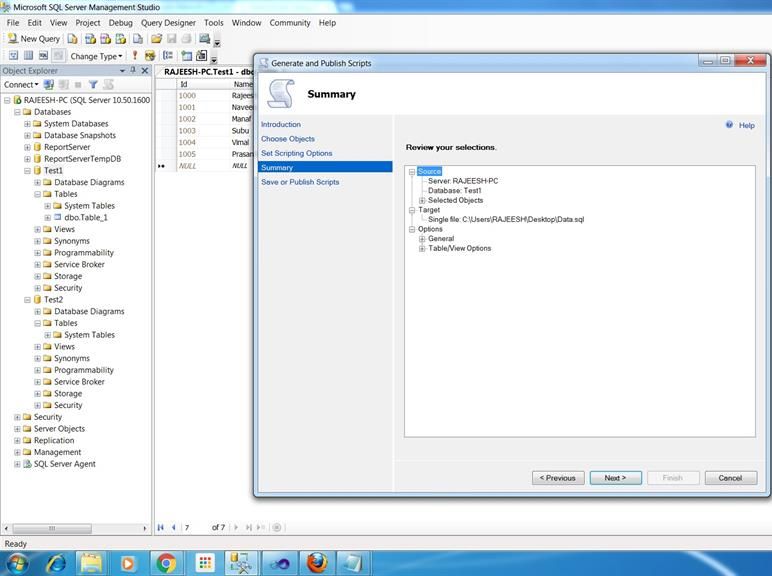Go to Set Scripting Options step
The height and width of the screenshot is (576, 772).
tap(296, 153)
